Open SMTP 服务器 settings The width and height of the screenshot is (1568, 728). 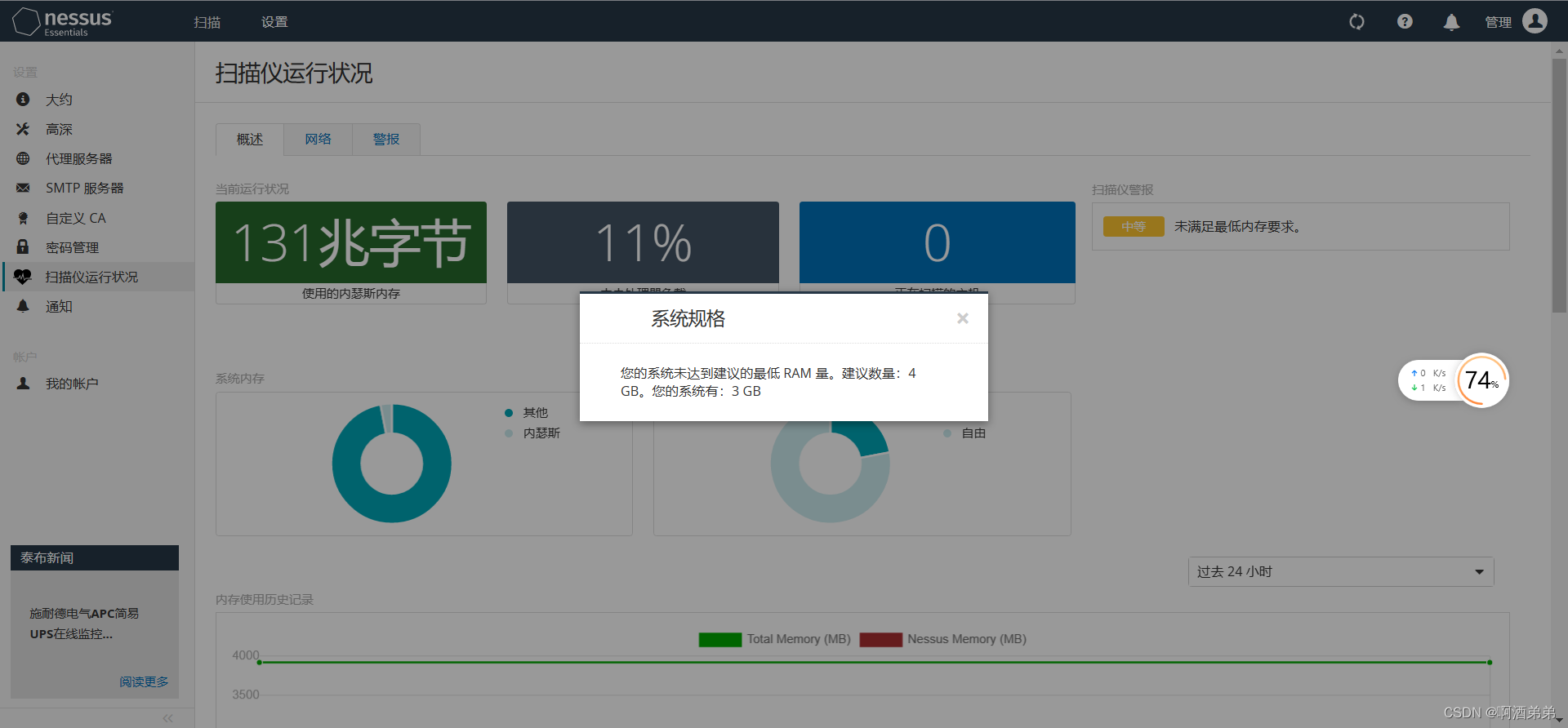85,188
